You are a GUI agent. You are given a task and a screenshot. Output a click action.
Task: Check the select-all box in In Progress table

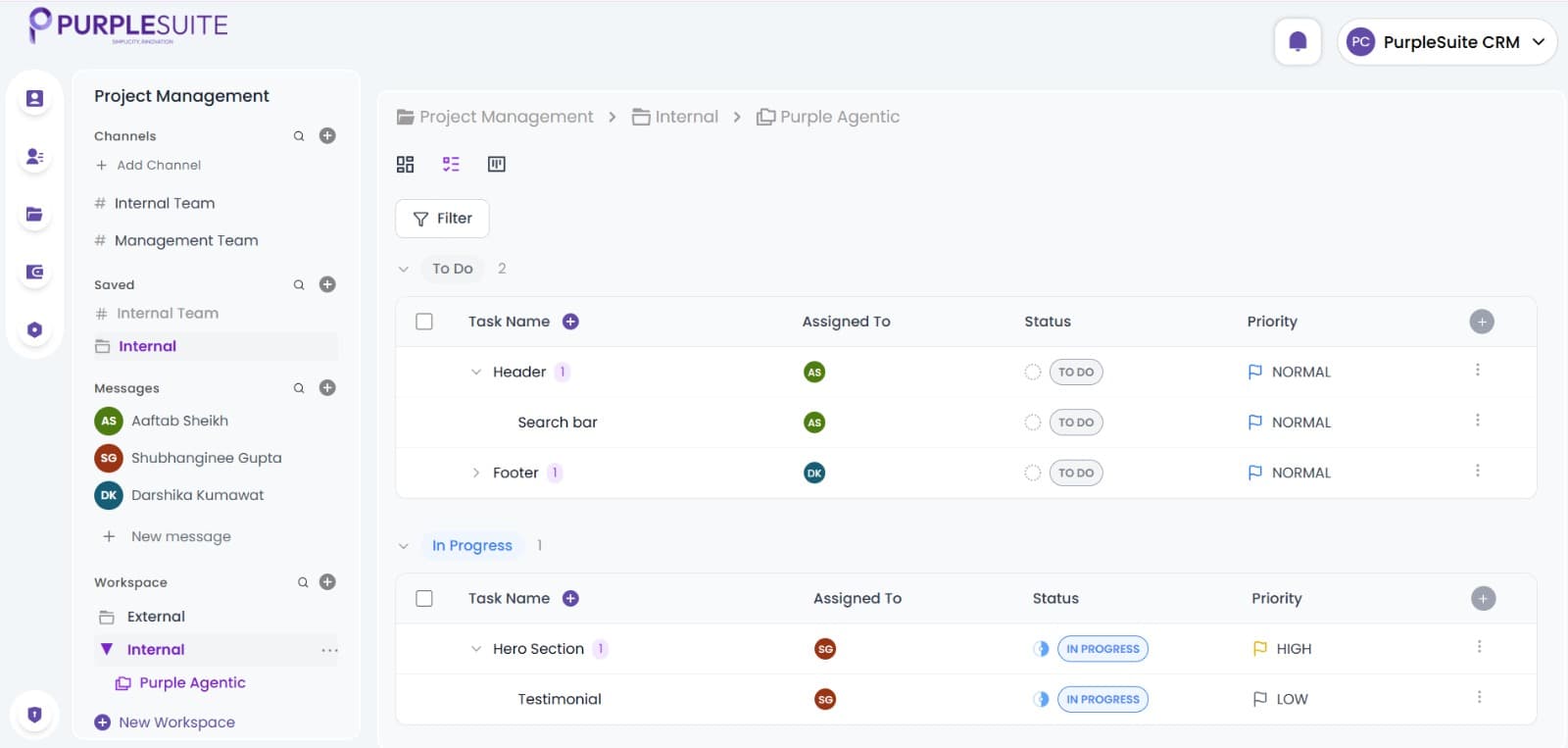click(424, 599)
